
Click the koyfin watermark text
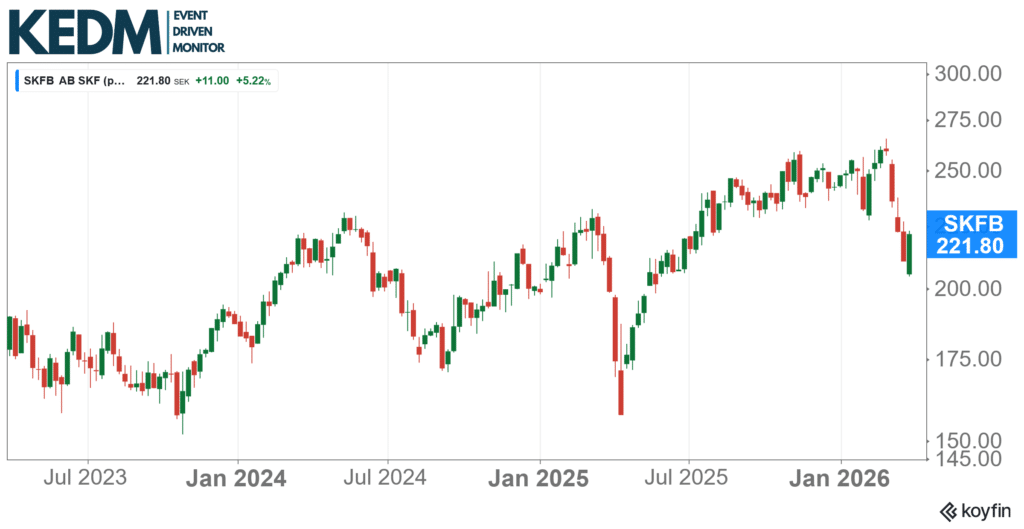984,509
